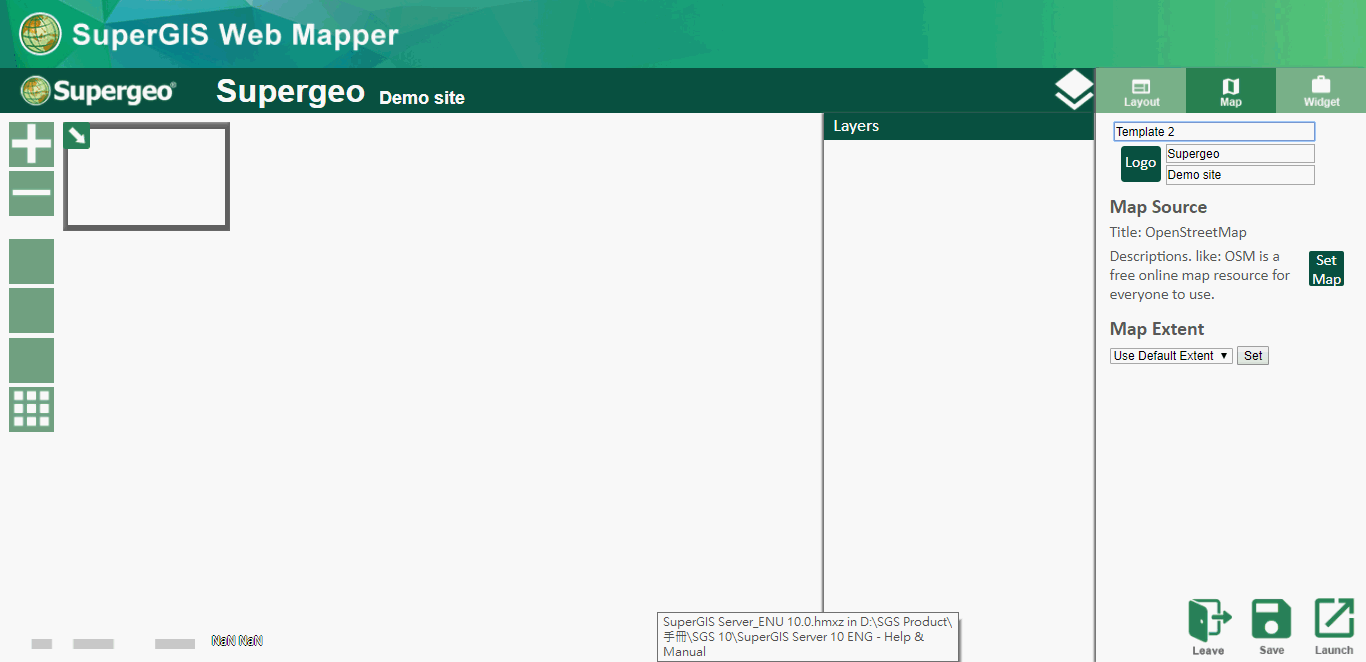Focus the Template 2 name field
Screen dimensions: 1366x662
point(1214,132)
